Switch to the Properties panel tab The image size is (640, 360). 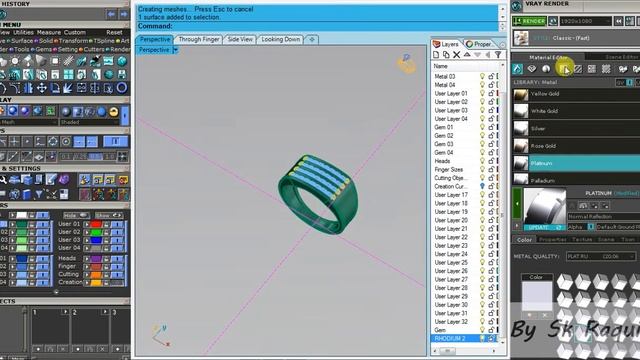tap(480, 44)
